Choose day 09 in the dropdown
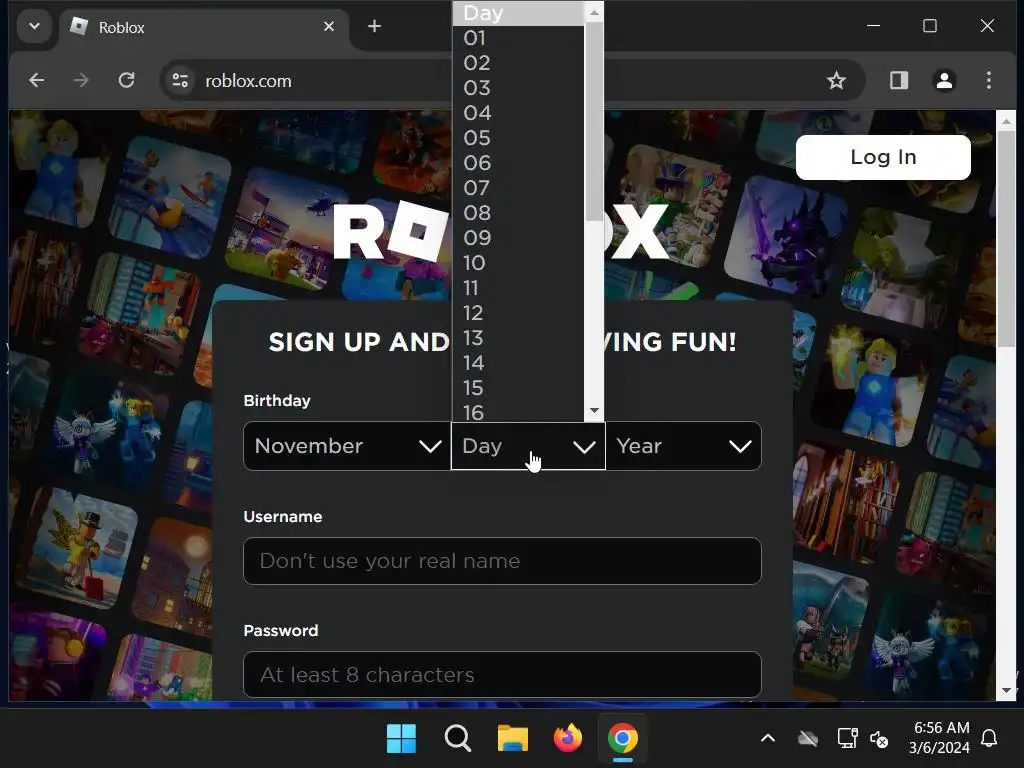1024x768 pixels. click(518, 238)
